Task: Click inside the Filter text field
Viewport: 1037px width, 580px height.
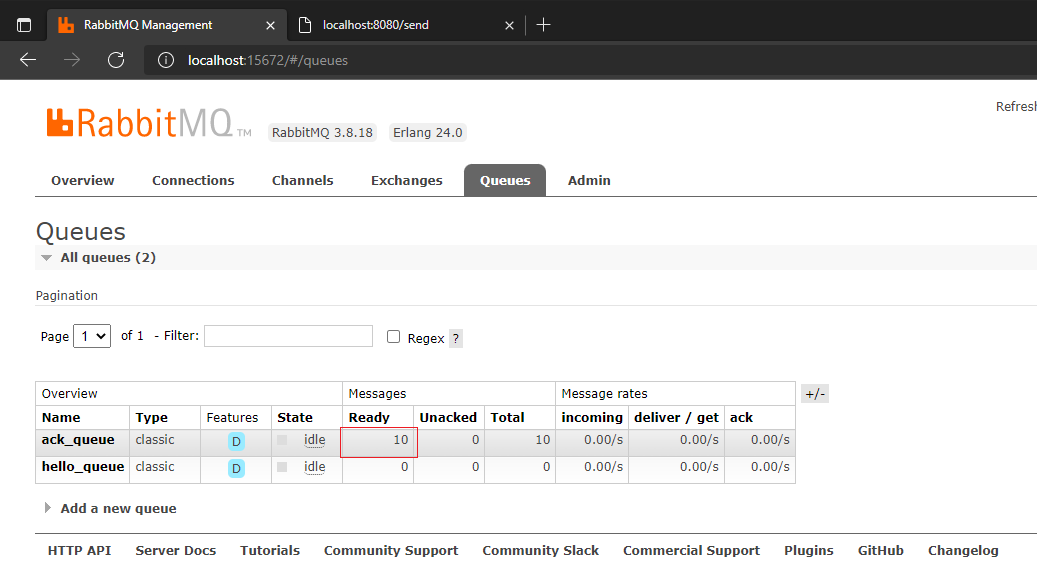Action: 288,336
